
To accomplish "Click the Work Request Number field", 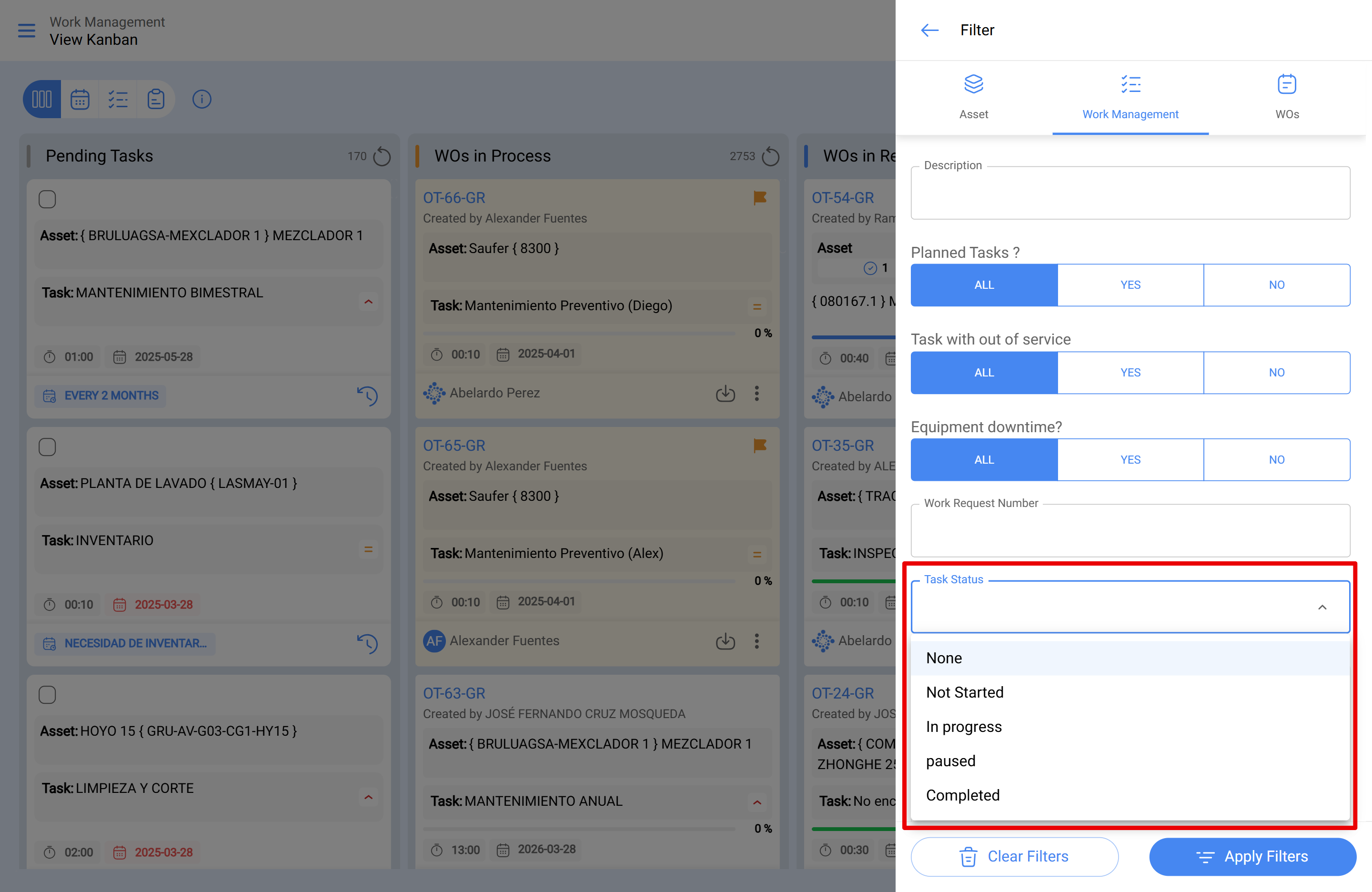I will (x=1130, y=530).
